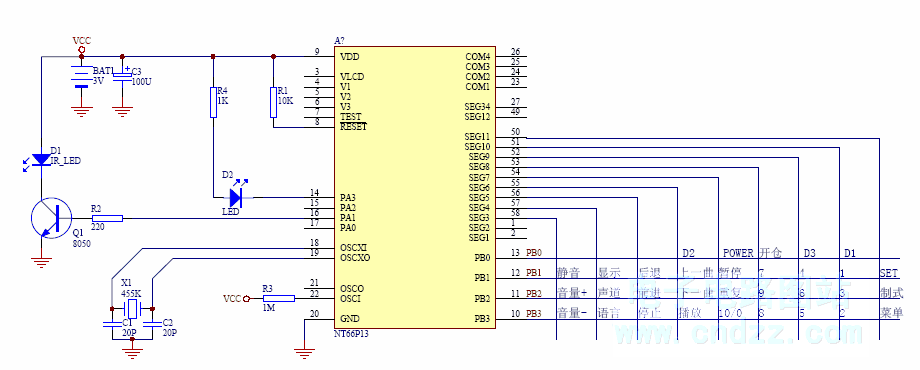Select the RESET pin label on chip

353,126
